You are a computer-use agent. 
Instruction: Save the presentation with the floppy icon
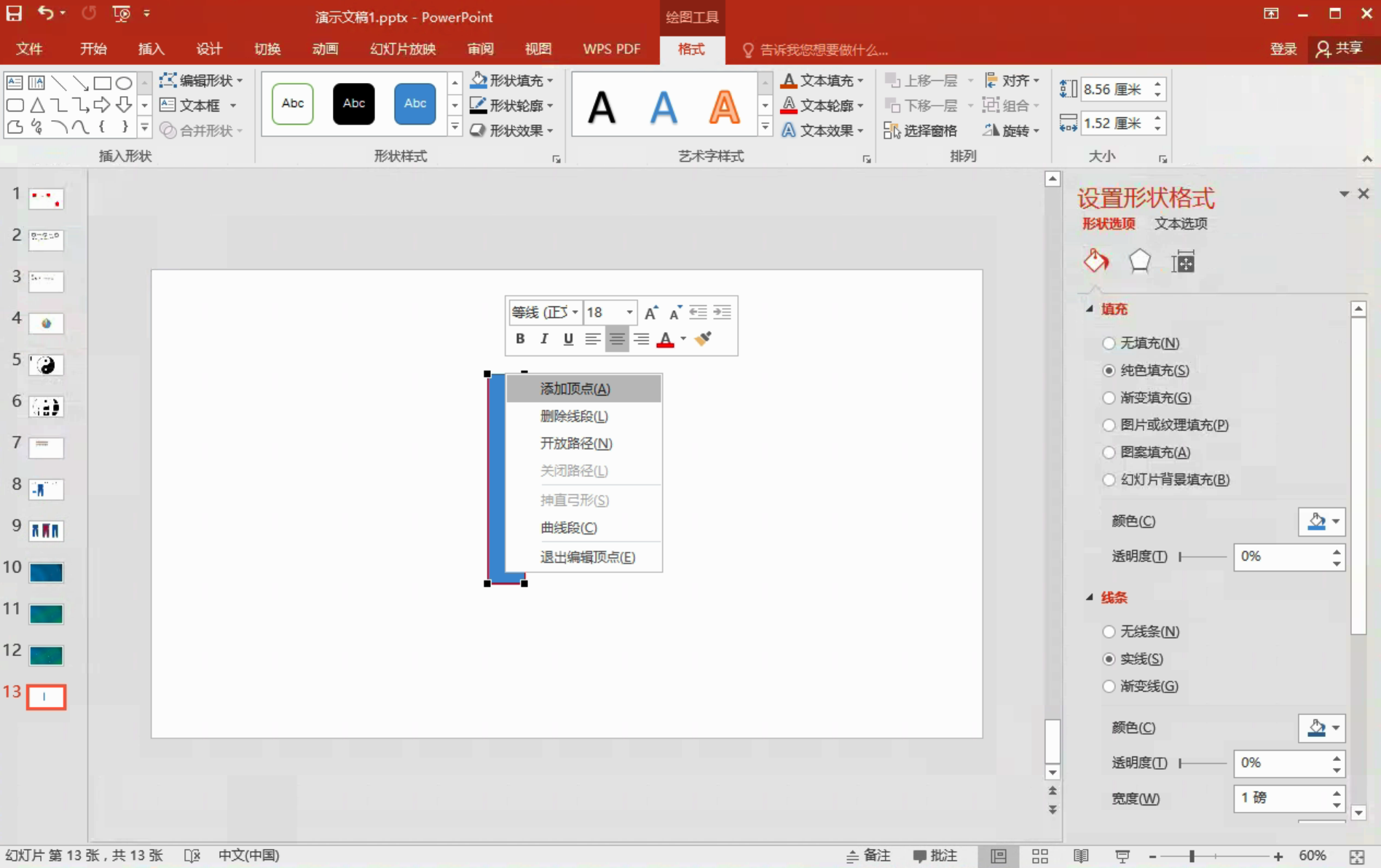[14, 13]
